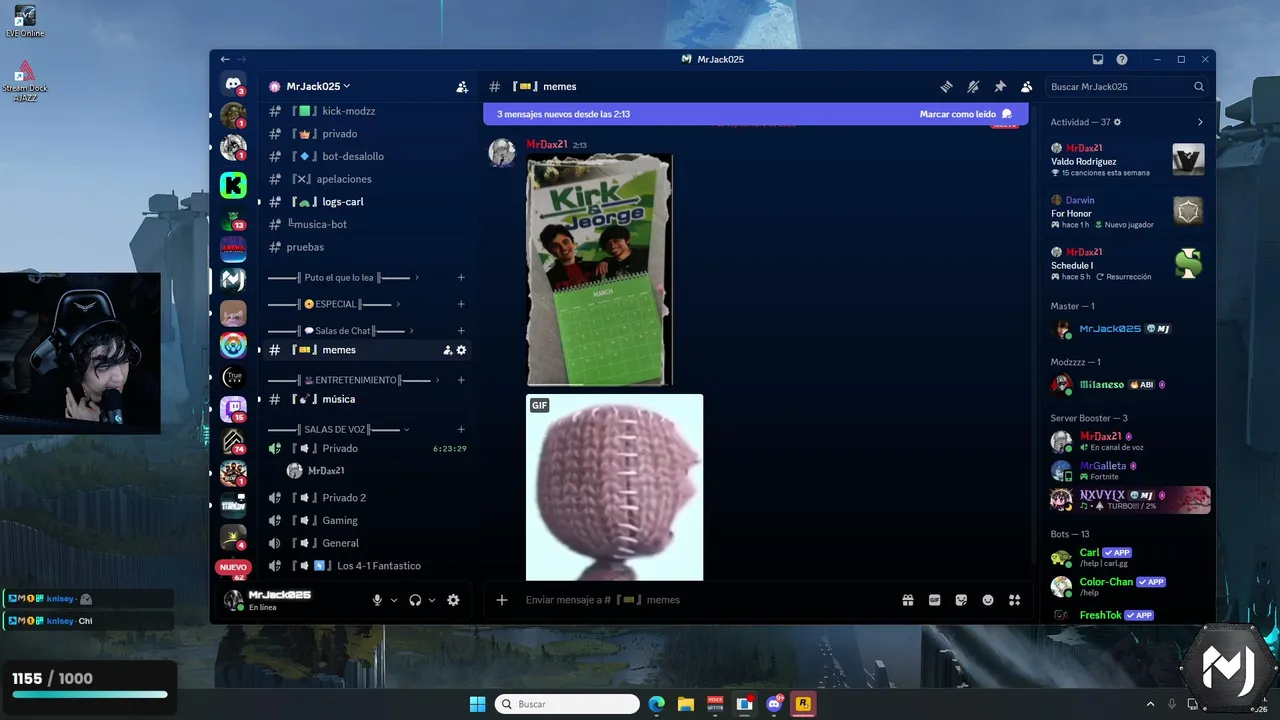Open the Tarkov server icon
1280x720 pixels.
233,504
